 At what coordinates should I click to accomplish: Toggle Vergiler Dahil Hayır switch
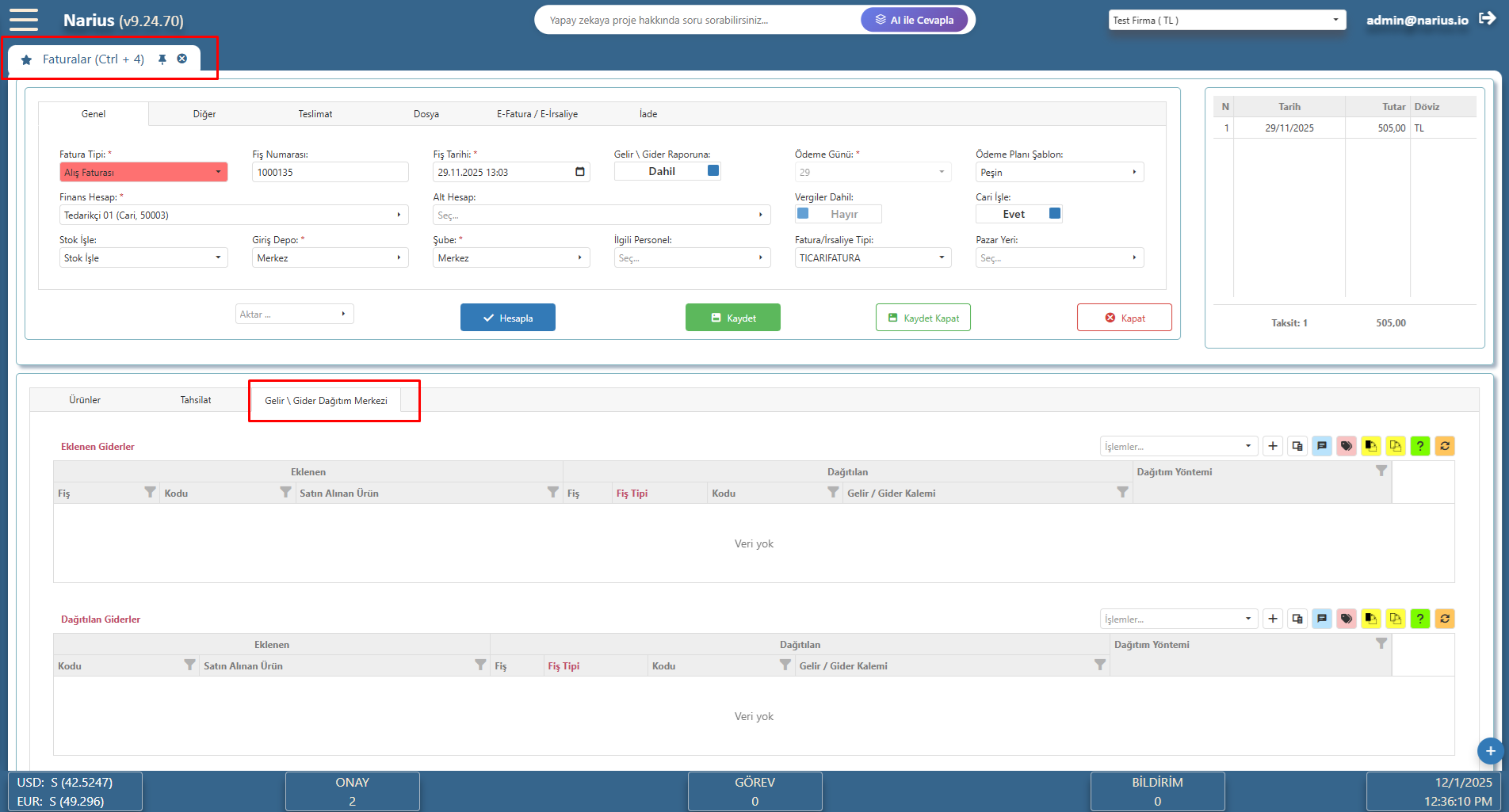point(839,214)
